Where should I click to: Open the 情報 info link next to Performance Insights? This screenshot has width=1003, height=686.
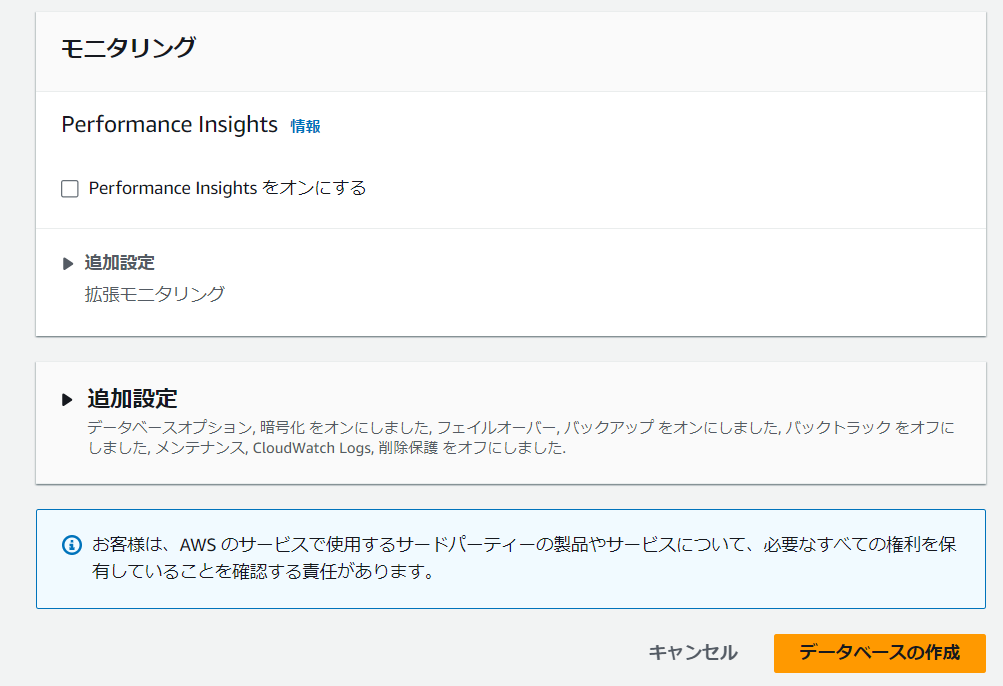pyautogui.click(x=303, y=126)
